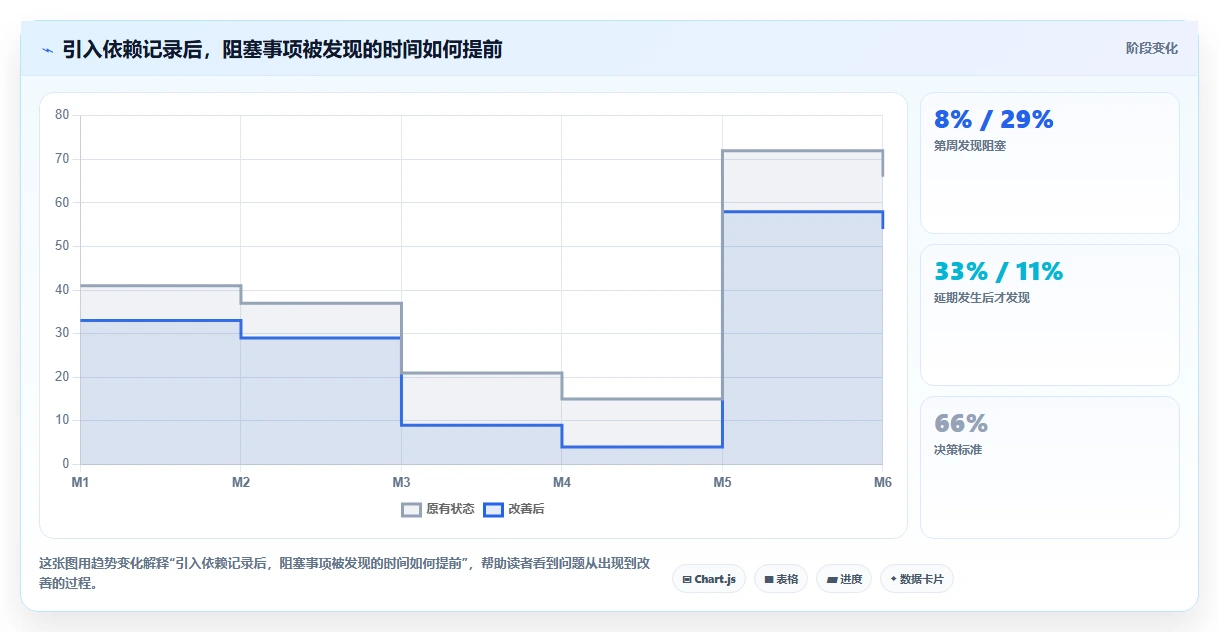
Task: Click the 33% / 11% value
Action: point(998,271)
